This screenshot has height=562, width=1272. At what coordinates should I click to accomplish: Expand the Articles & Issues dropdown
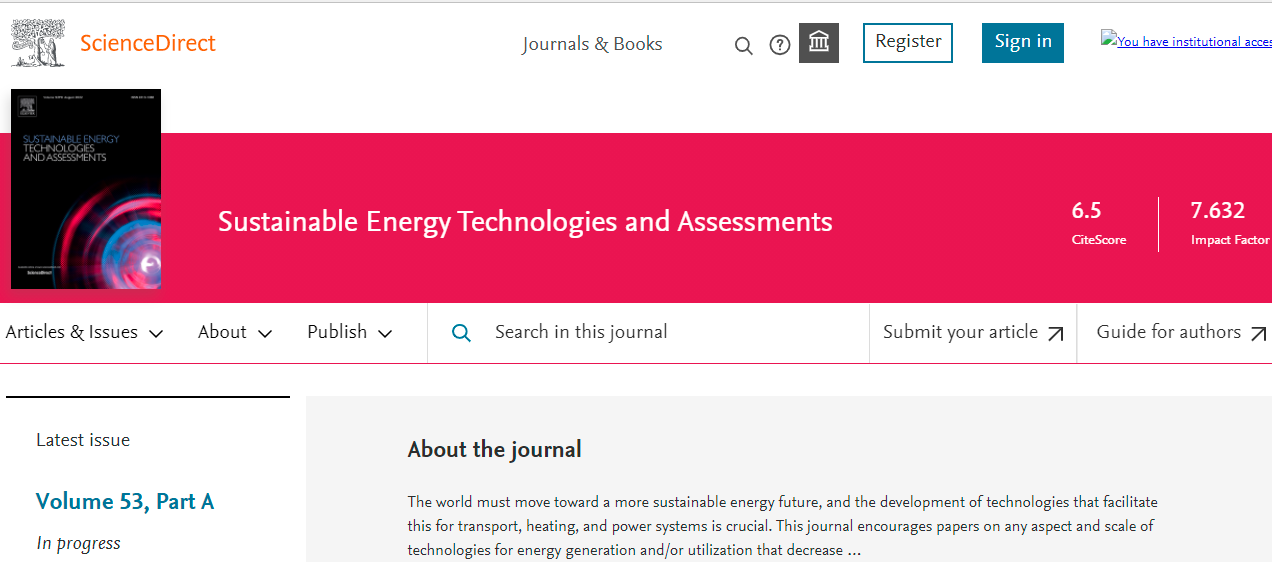(84, 333)
